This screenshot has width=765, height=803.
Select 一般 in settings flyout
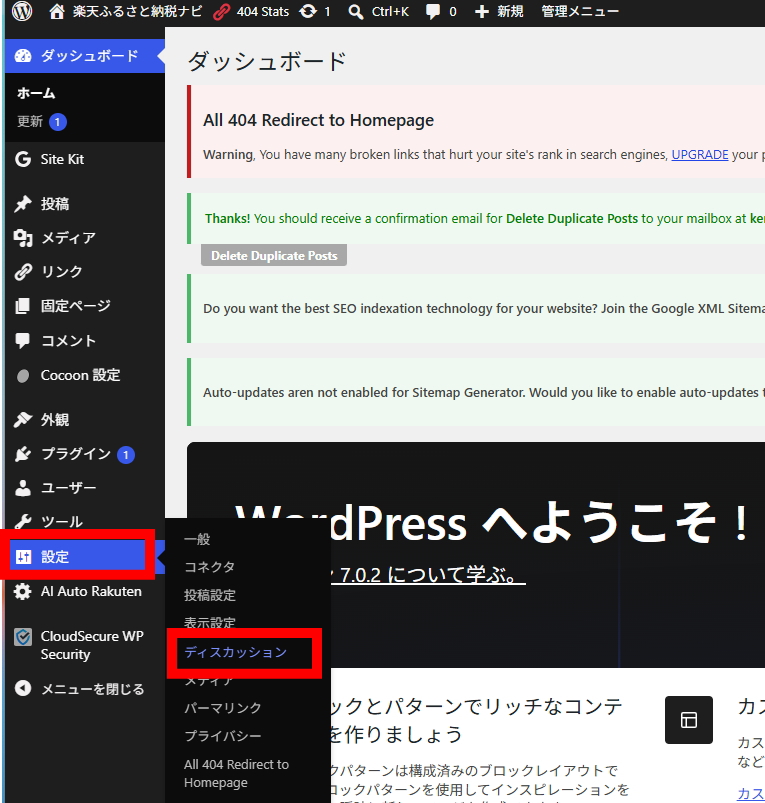198,539
